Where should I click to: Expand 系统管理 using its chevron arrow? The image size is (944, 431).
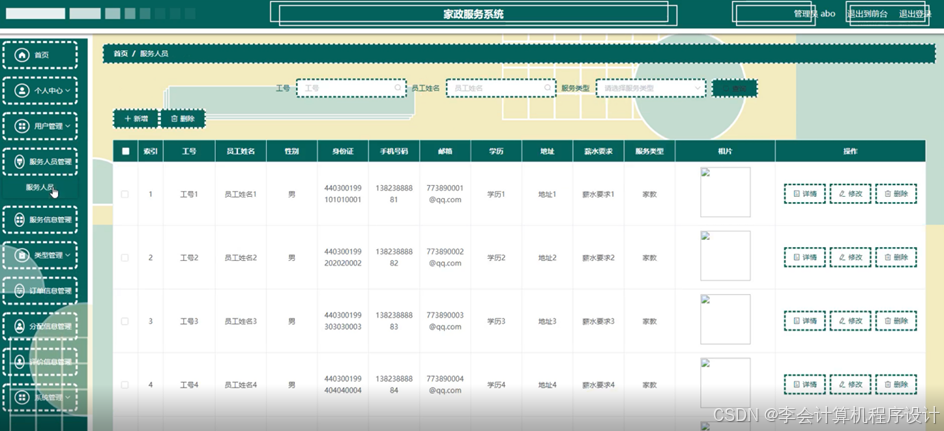[67, 397]
